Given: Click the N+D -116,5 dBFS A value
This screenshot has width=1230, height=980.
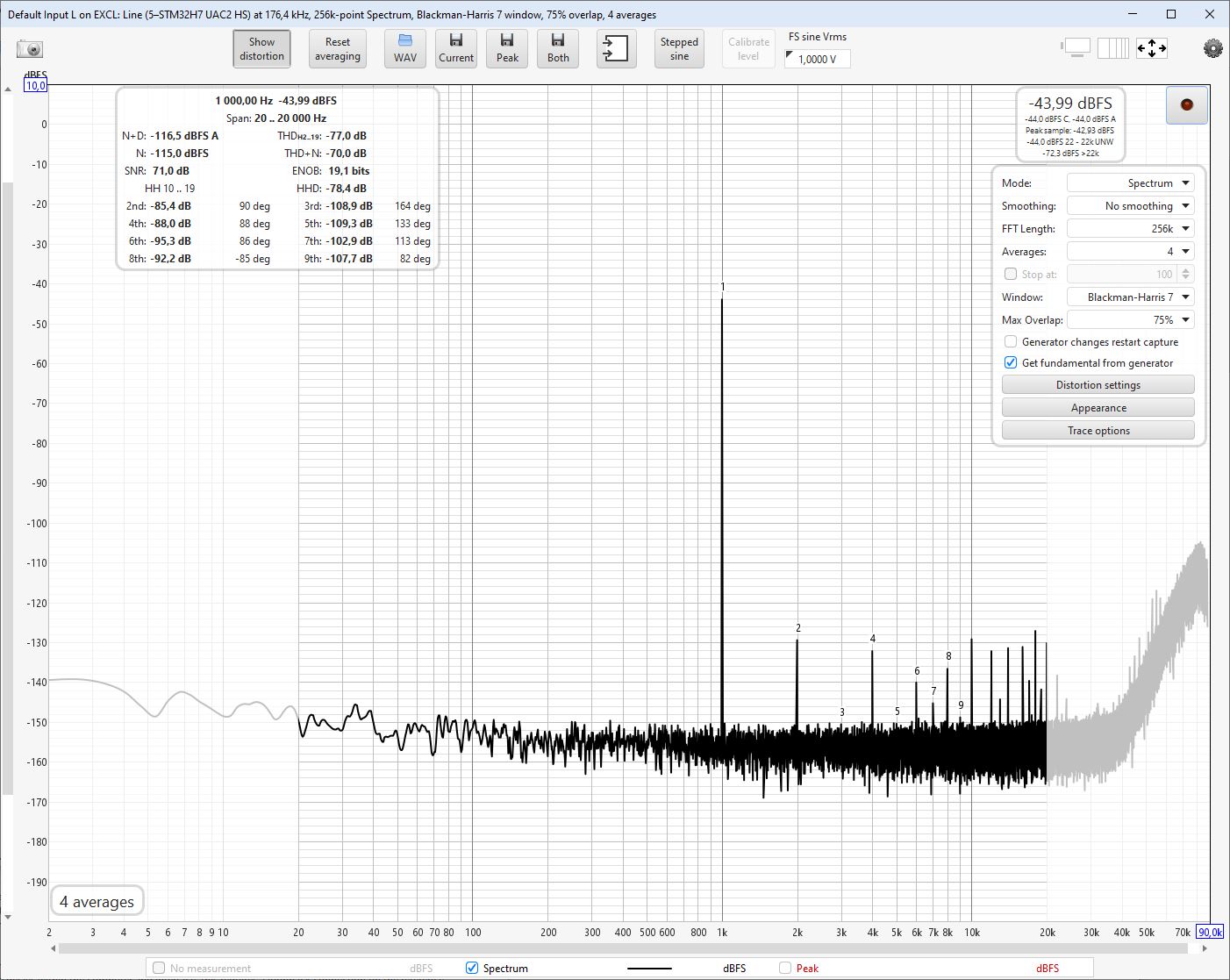Looking at the screenshot, I should point(184,136).
